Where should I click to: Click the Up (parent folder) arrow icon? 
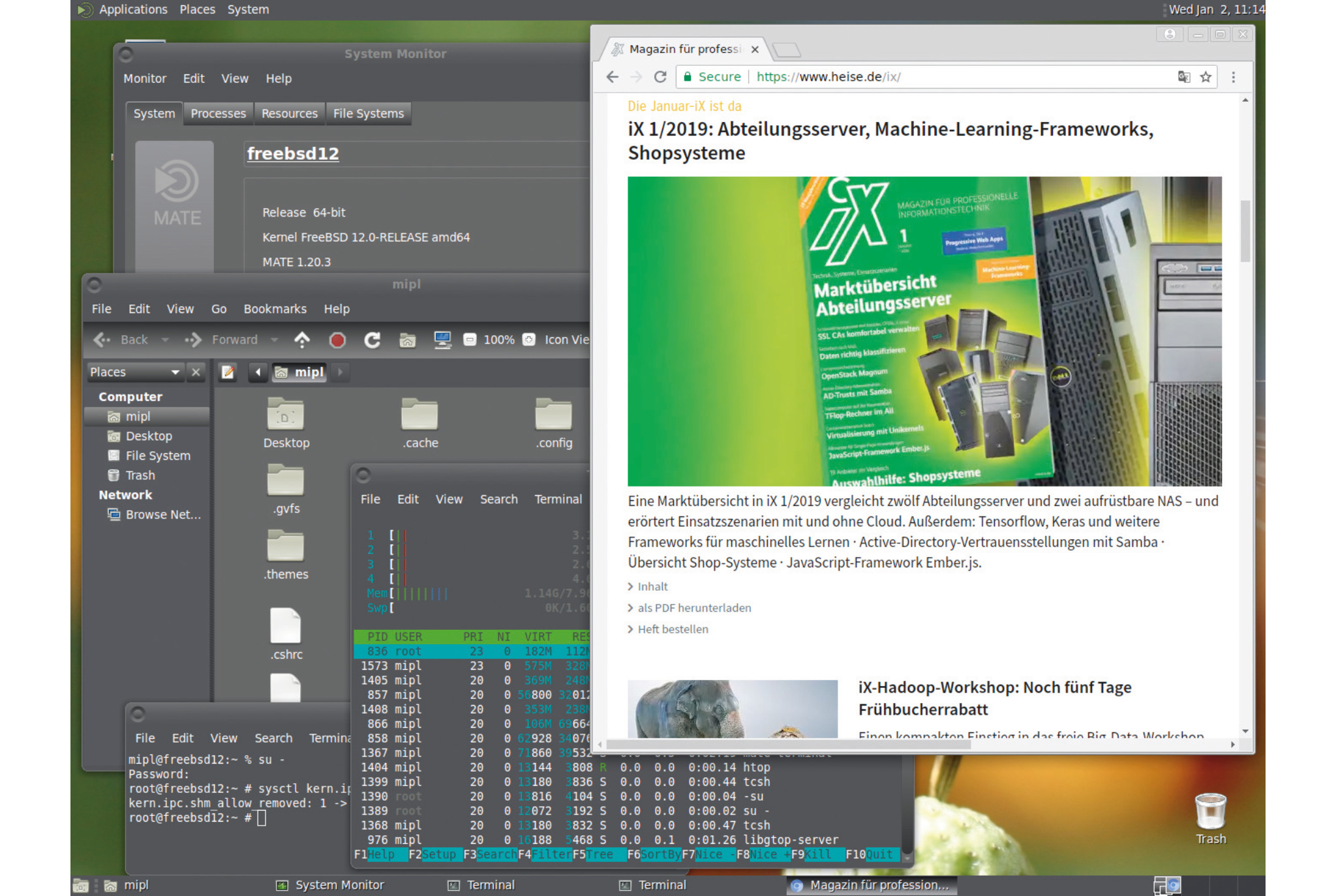coord(302,340)
